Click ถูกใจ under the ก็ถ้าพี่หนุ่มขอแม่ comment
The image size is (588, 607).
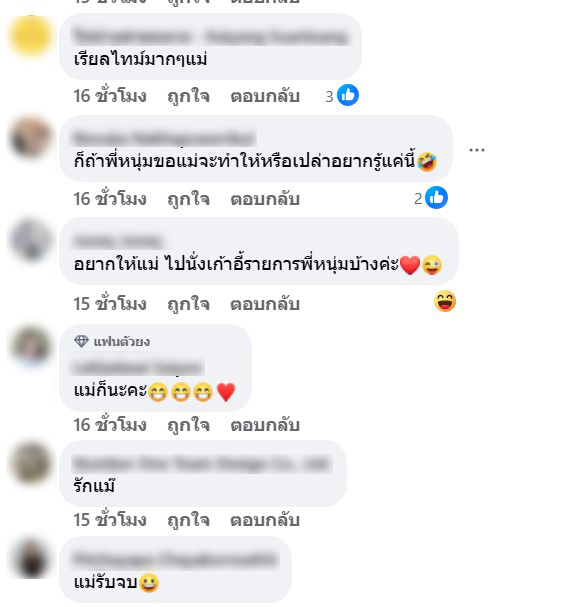[x=189, y=199]
